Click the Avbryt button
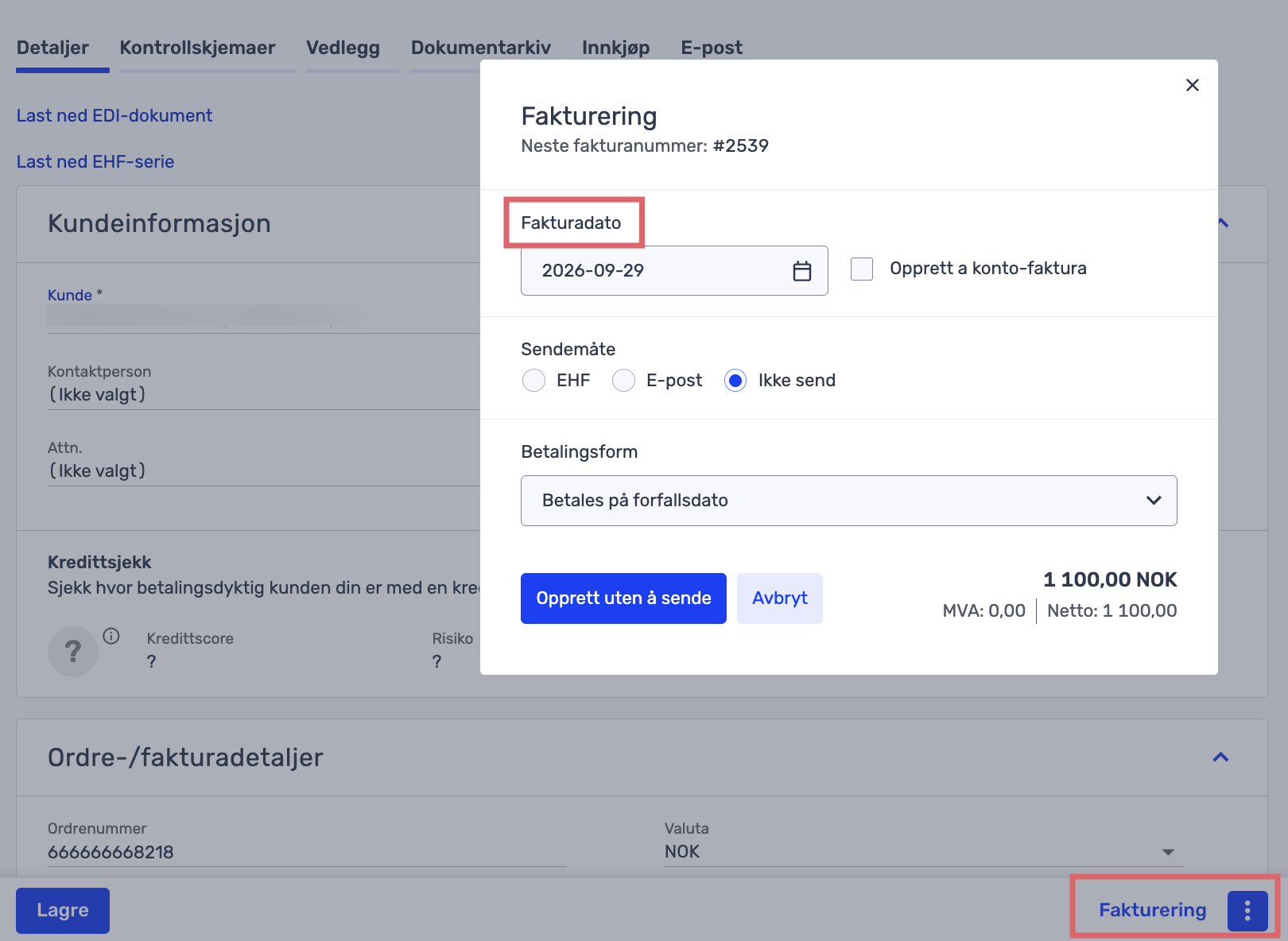 coord(779,598)
